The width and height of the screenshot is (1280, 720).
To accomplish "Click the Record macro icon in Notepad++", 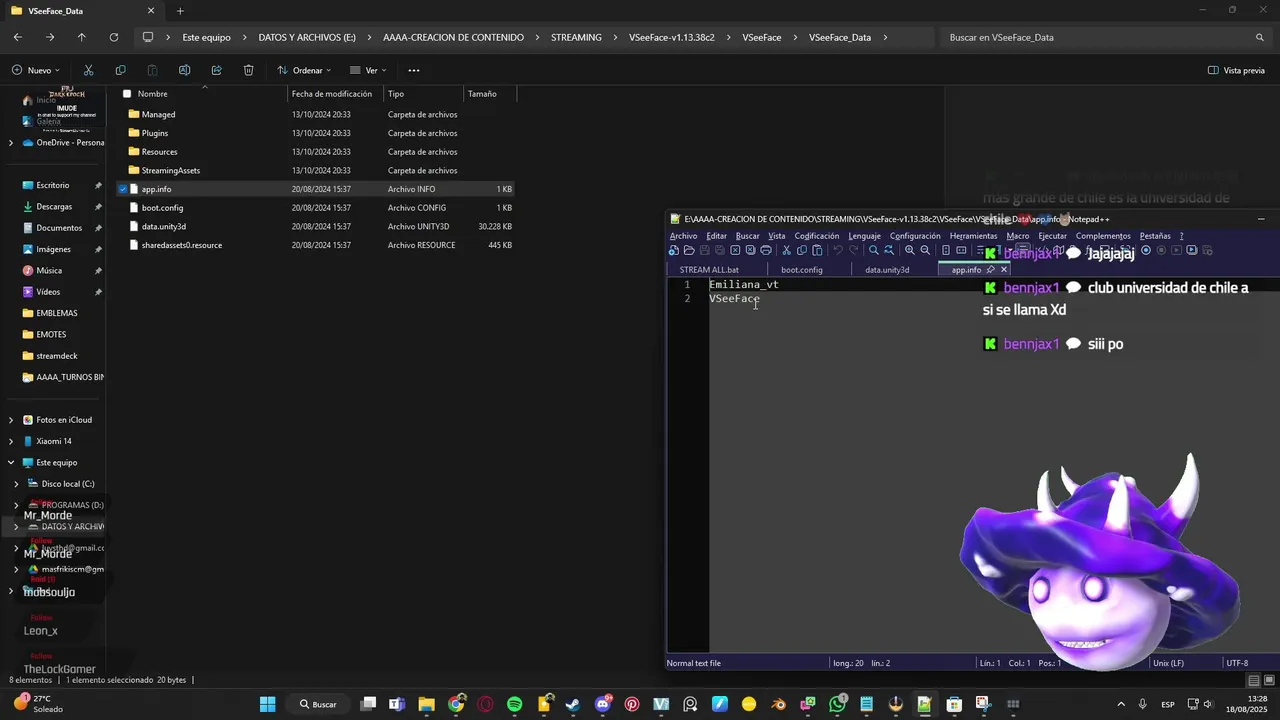I will click(1146, 251).
